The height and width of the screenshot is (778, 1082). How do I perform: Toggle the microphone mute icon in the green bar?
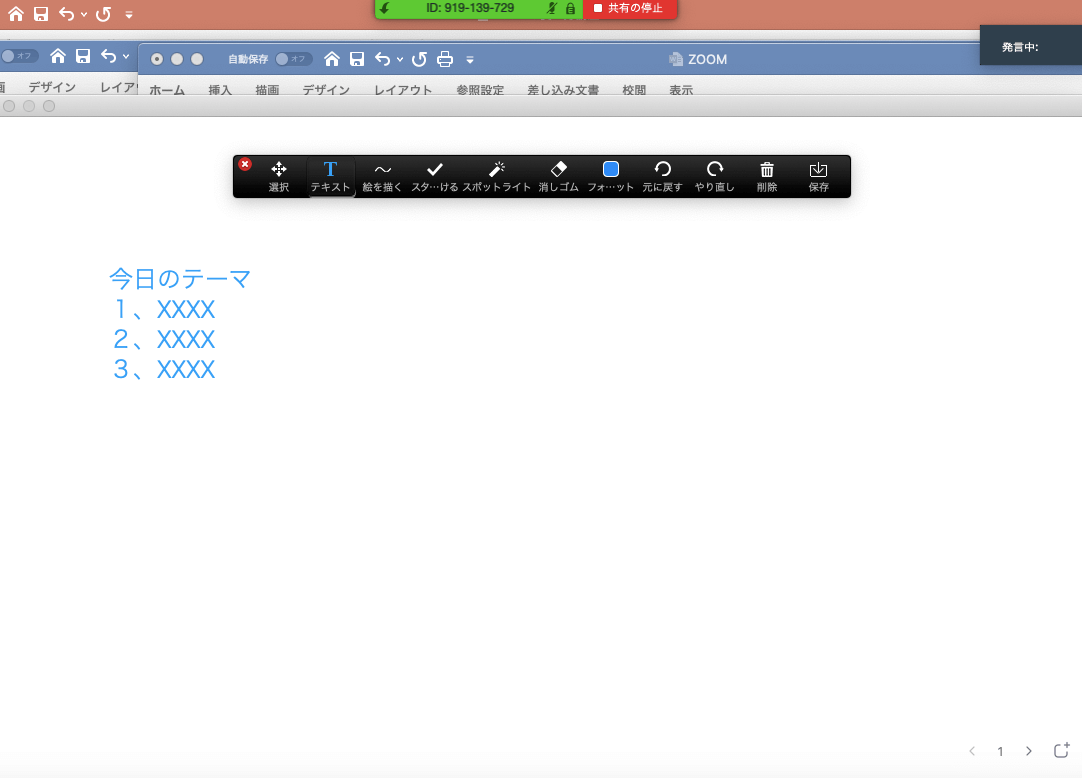point(552,8)
